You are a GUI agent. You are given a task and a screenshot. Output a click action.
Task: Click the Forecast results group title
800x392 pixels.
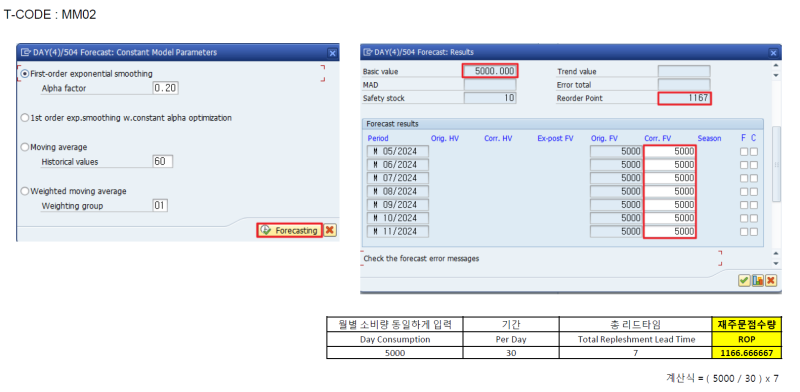tap(393, 124)
